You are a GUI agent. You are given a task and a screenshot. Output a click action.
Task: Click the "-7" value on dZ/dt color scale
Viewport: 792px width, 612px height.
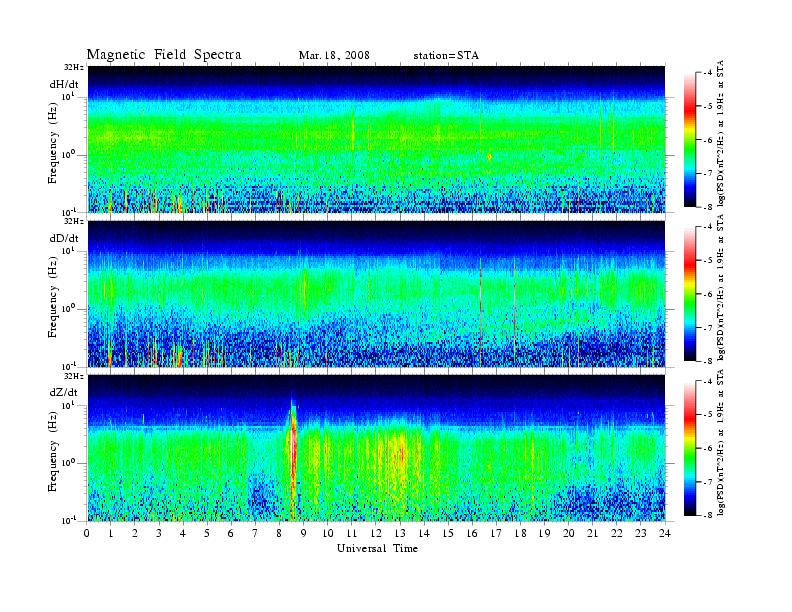(709, 481)
